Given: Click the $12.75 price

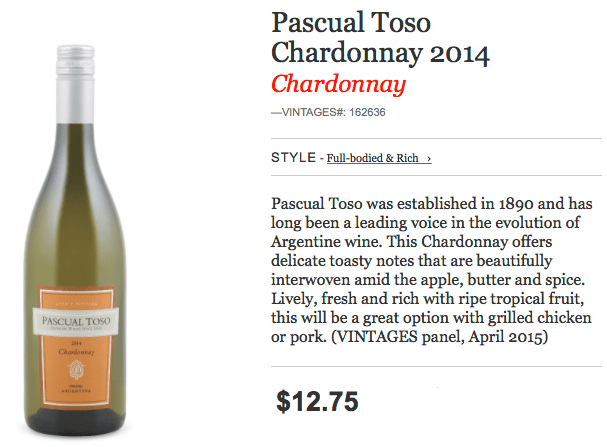Looking at the screenshot, I should [317, 401].
